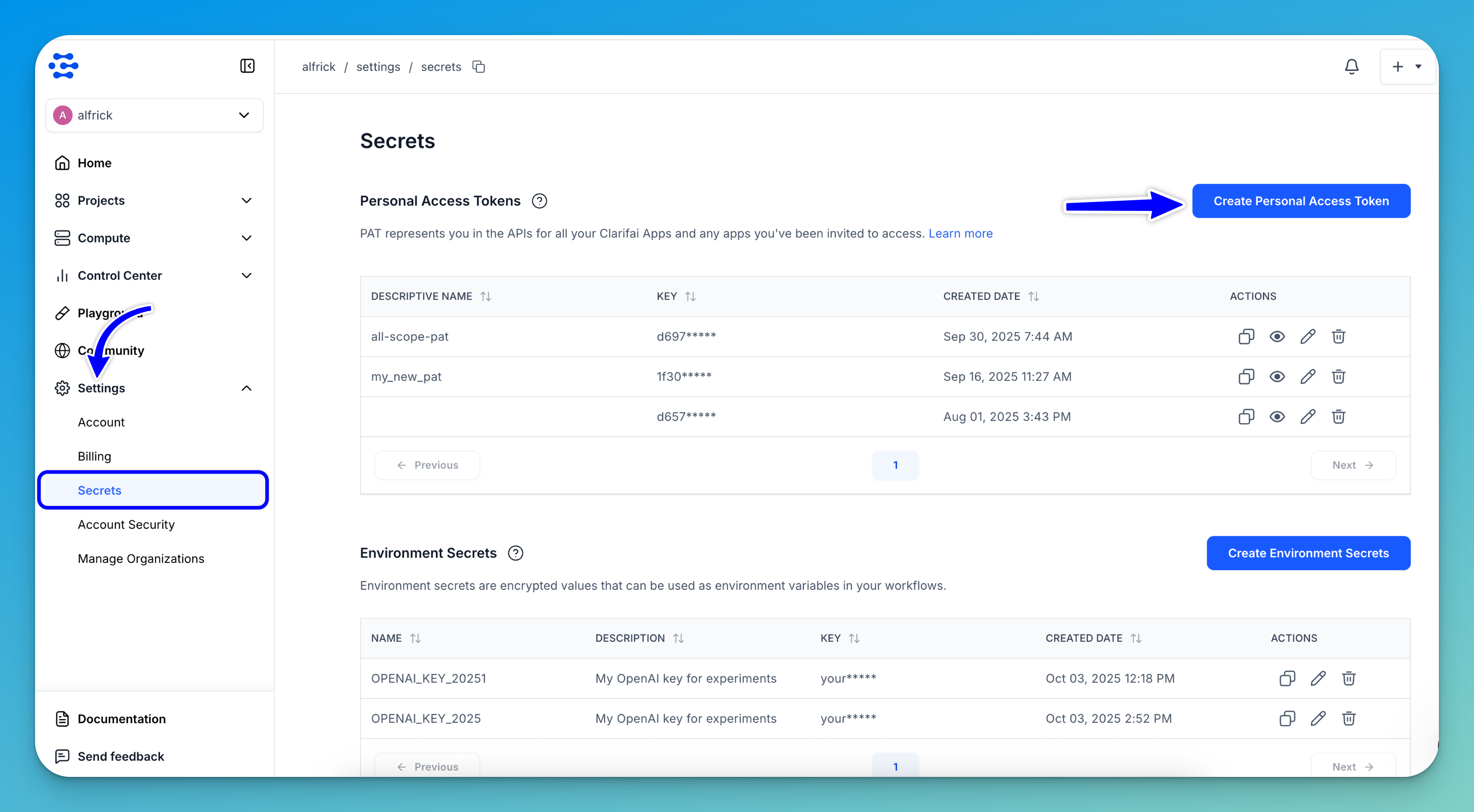
Task: Open the notifications bell
Action: click(x=1351, y=66)
